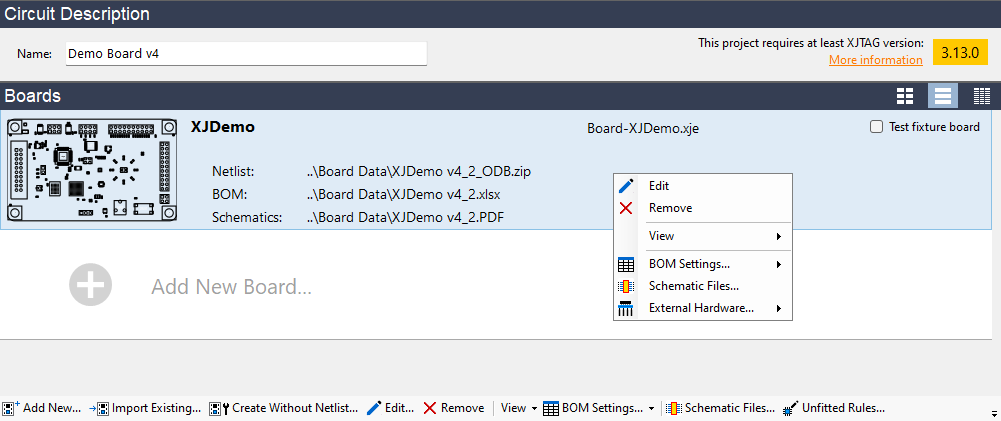Screen dimensions: 1001x421
Task: Expand the View submenu in context menu
Action: click(x=702, y=236)
